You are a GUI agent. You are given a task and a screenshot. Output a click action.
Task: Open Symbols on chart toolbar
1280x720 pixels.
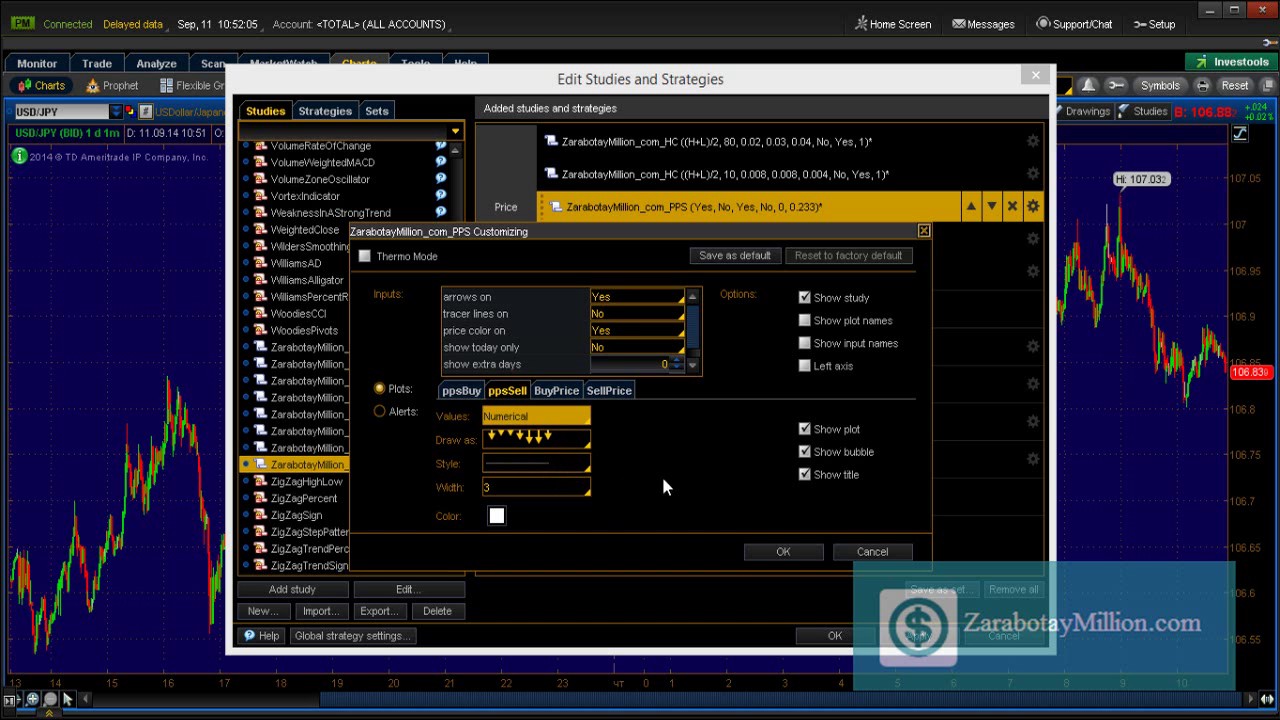pos(1160,86)
